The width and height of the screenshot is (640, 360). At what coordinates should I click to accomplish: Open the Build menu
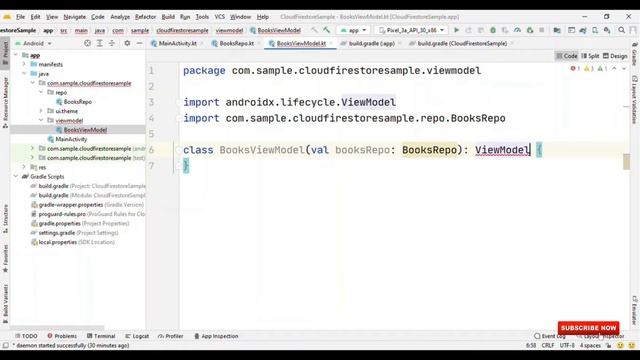168,17
